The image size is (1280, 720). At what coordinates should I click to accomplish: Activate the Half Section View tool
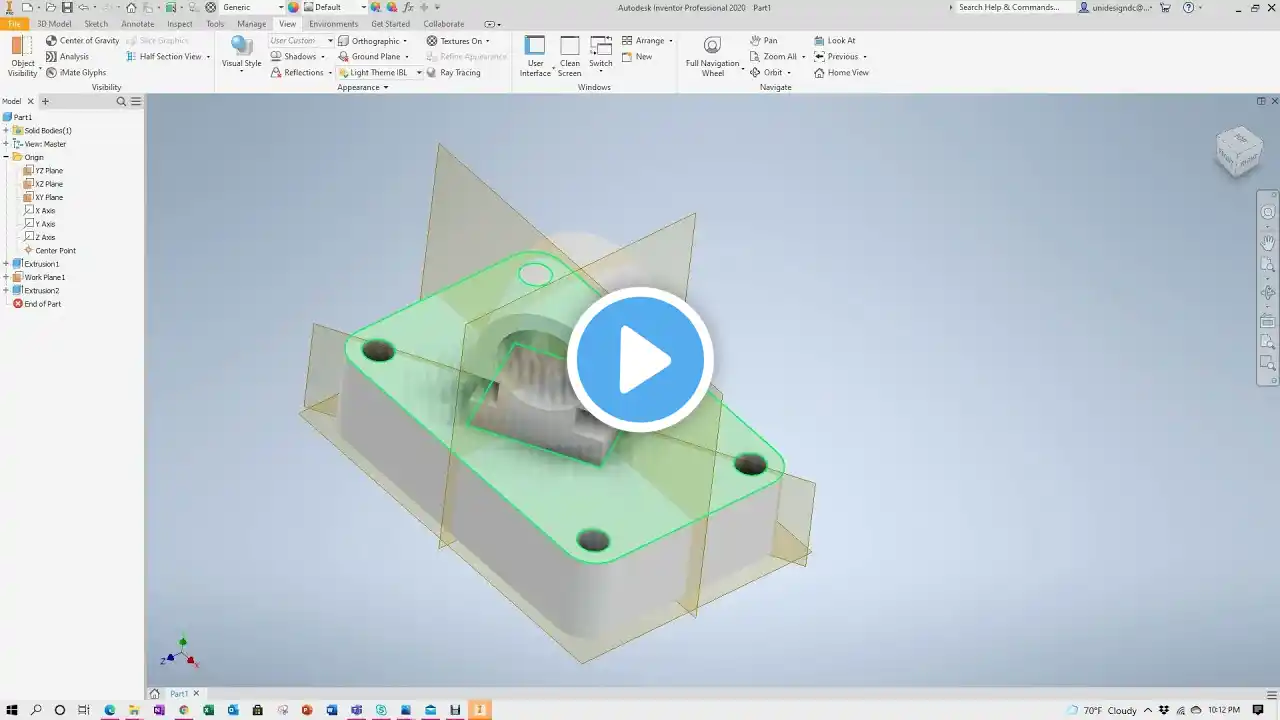click(x=169, y=57)
